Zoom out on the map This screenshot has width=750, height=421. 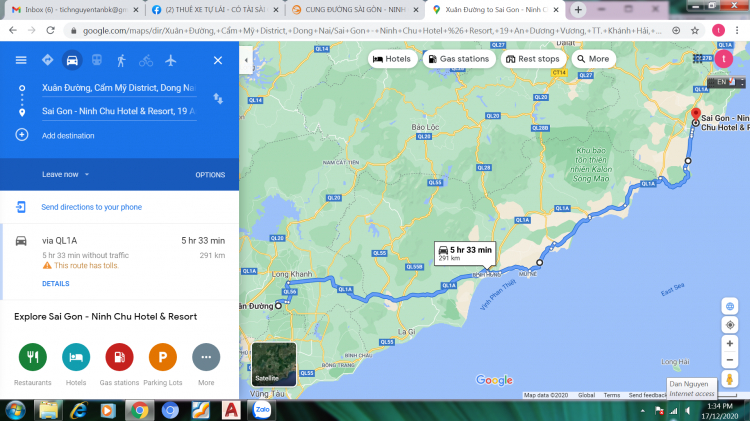(x=730, y=360)
